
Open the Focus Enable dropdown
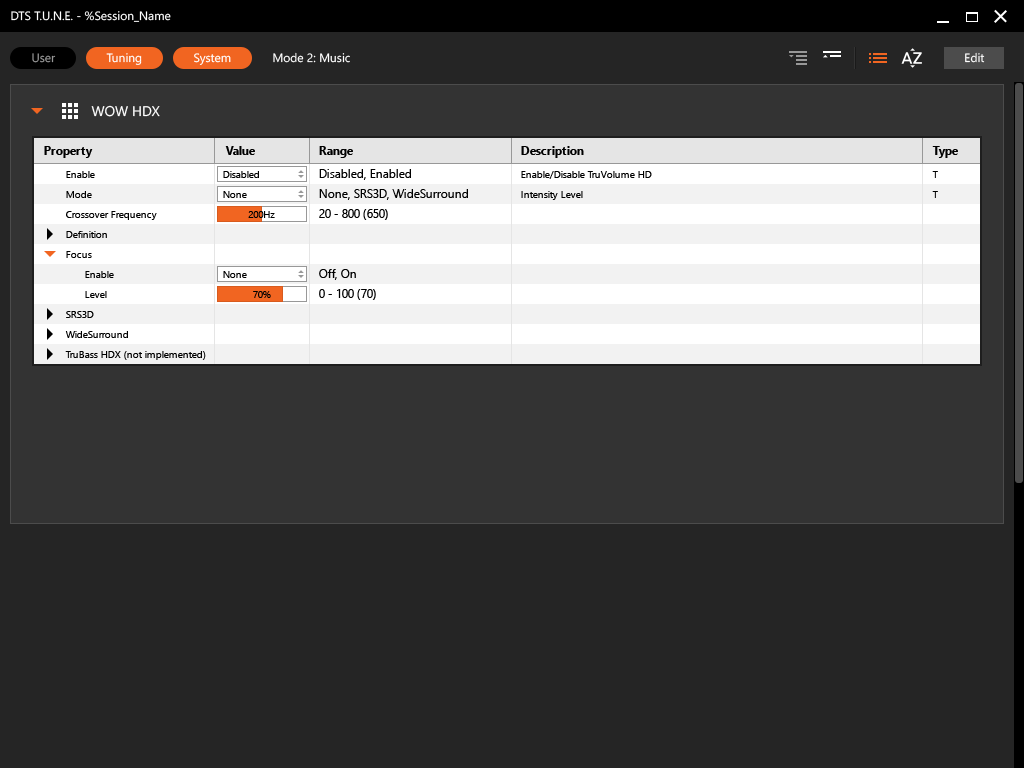point(262,274)
